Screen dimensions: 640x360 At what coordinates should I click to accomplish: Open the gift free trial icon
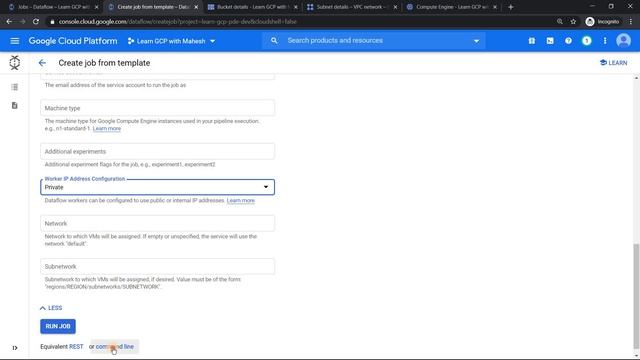[x=531, y=41]
